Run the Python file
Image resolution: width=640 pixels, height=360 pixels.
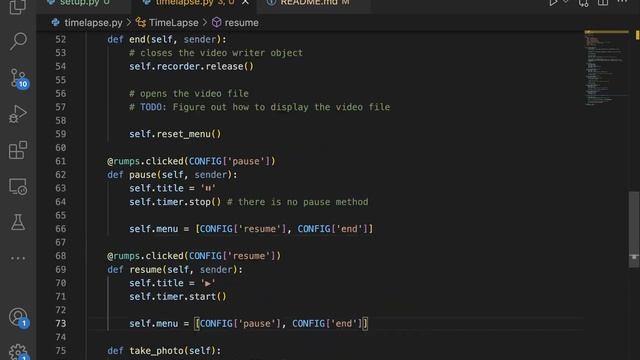553,3
